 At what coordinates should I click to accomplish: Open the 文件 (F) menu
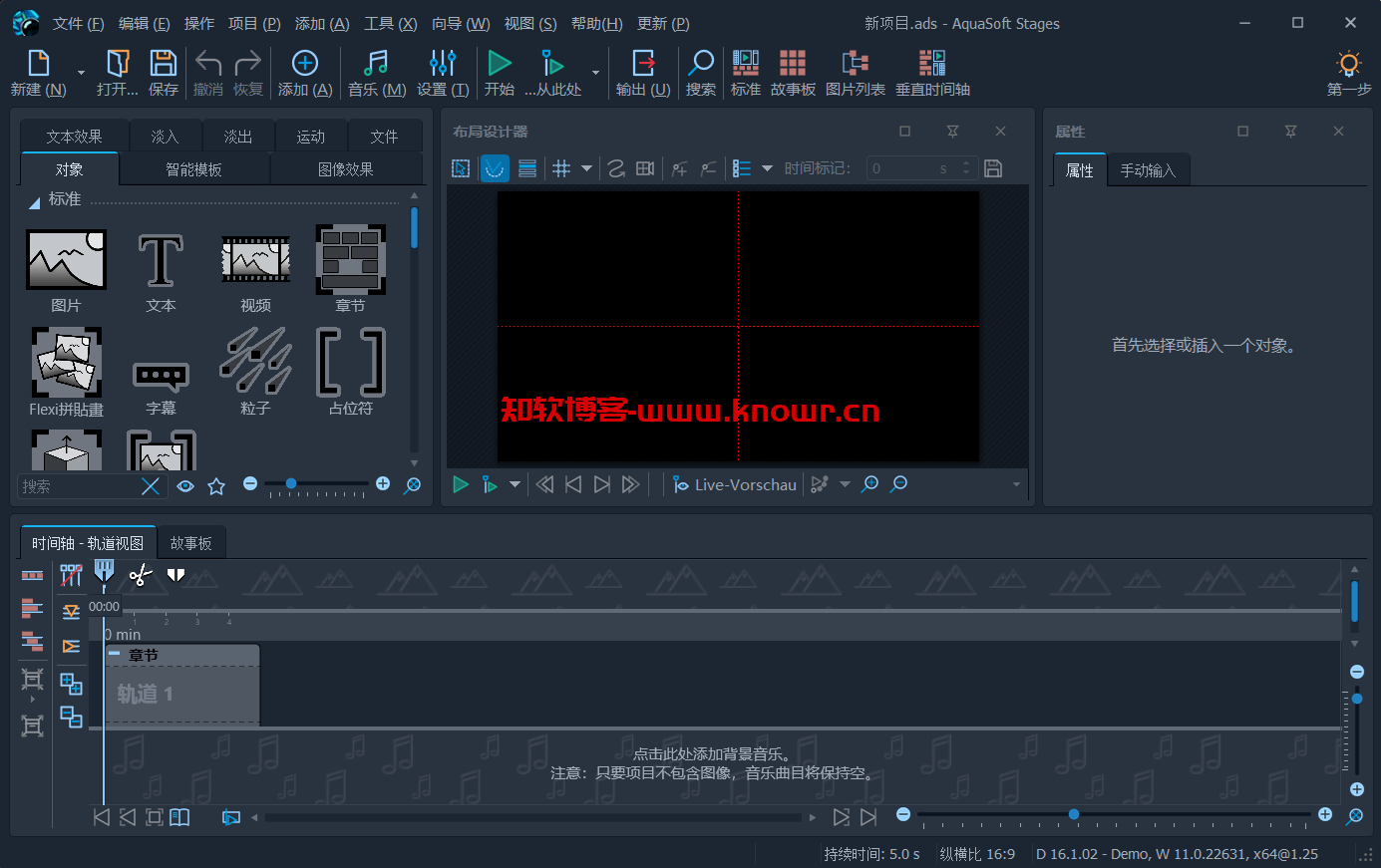pos(78,23)
